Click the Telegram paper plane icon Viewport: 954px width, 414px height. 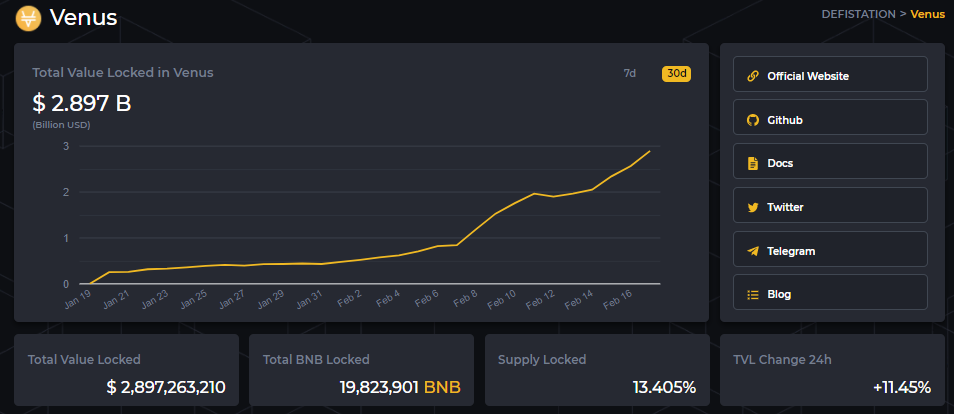click(753, 251)
